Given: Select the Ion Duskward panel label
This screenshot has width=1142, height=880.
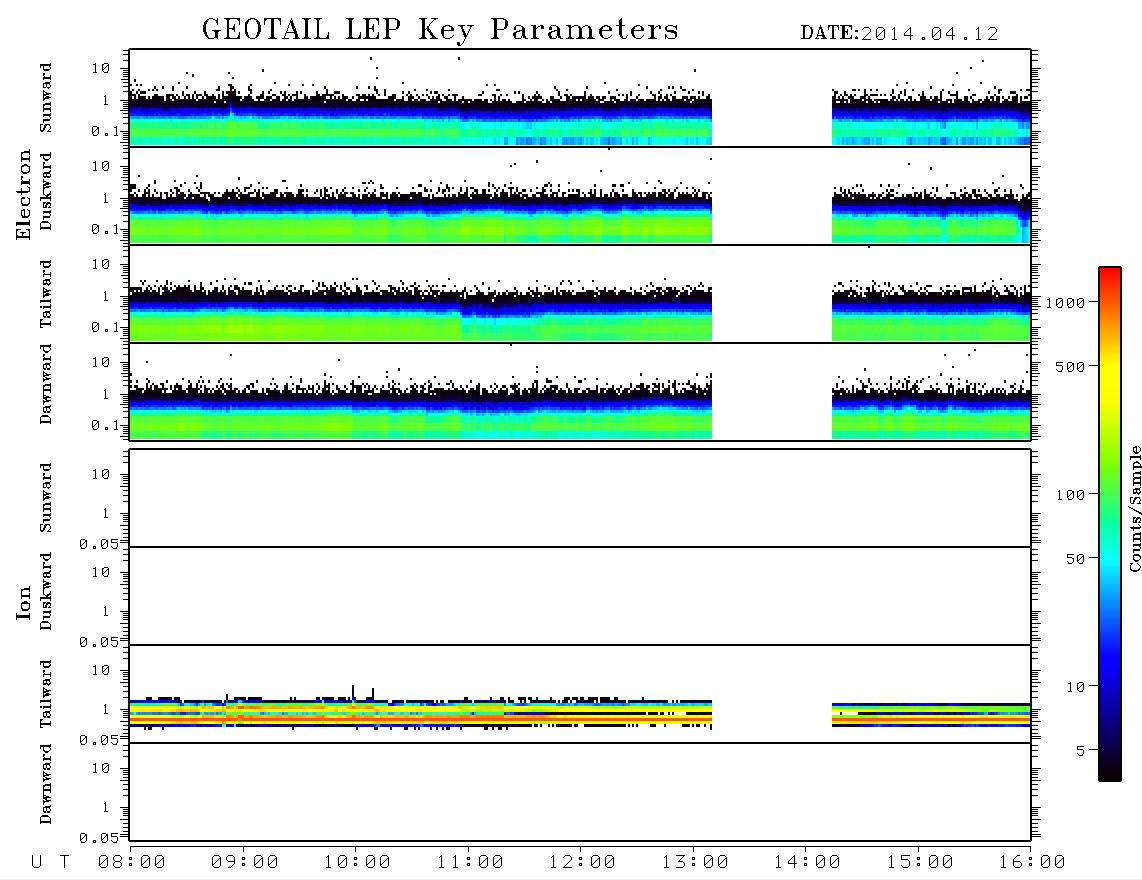Looking at the screenshot, I should (46, 591).
